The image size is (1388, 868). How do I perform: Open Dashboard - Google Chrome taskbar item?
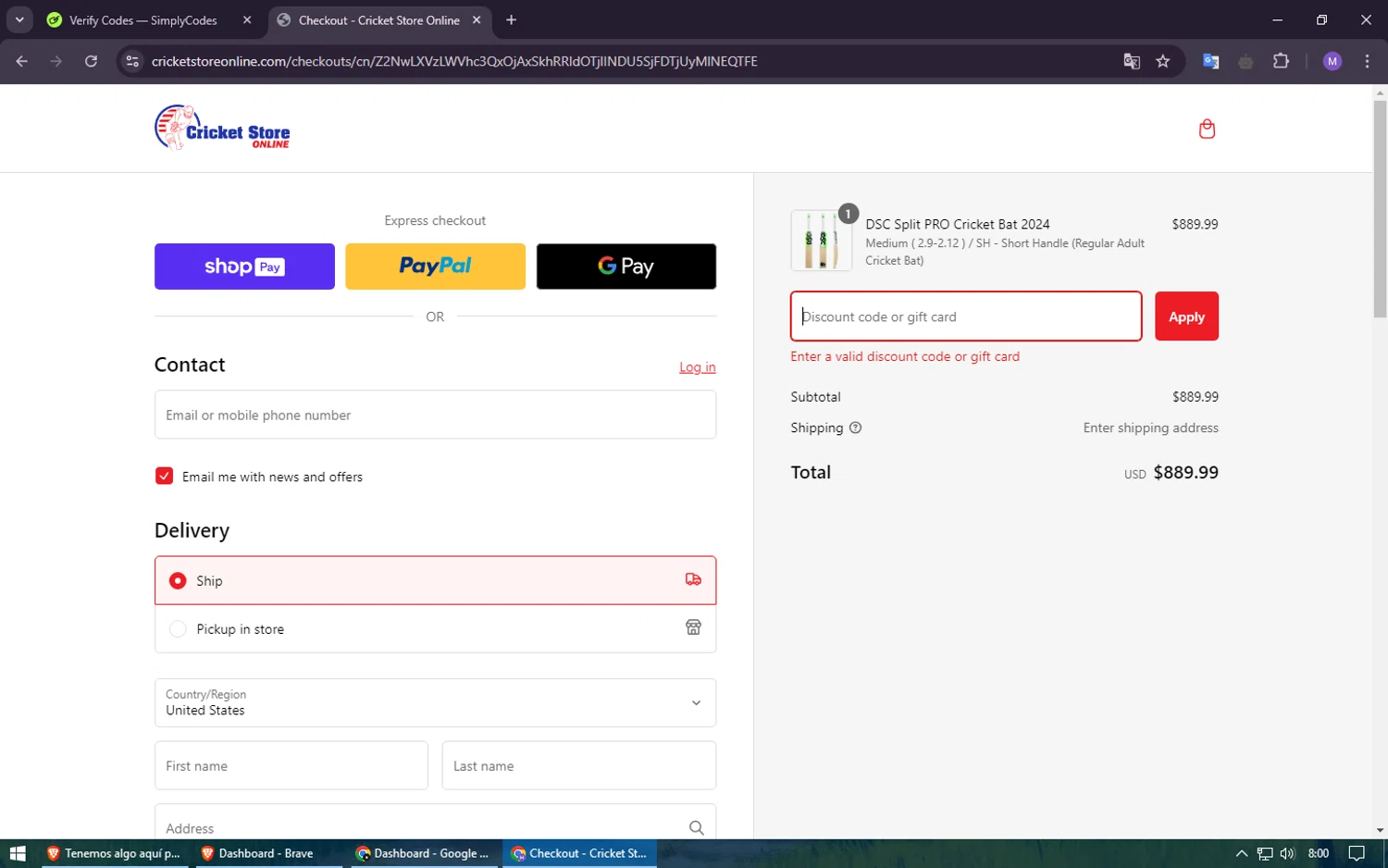(422, 853)
